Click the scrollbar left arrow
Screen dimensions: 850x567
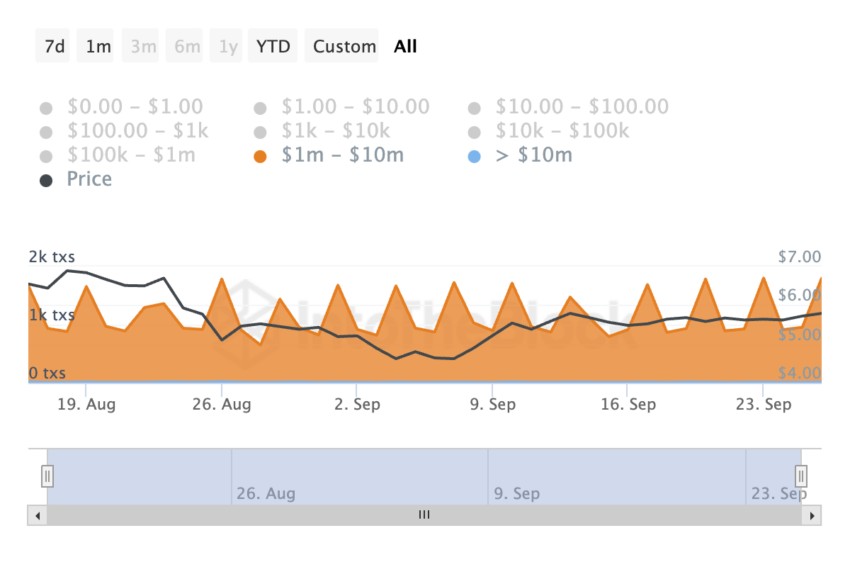coord(37,516)
